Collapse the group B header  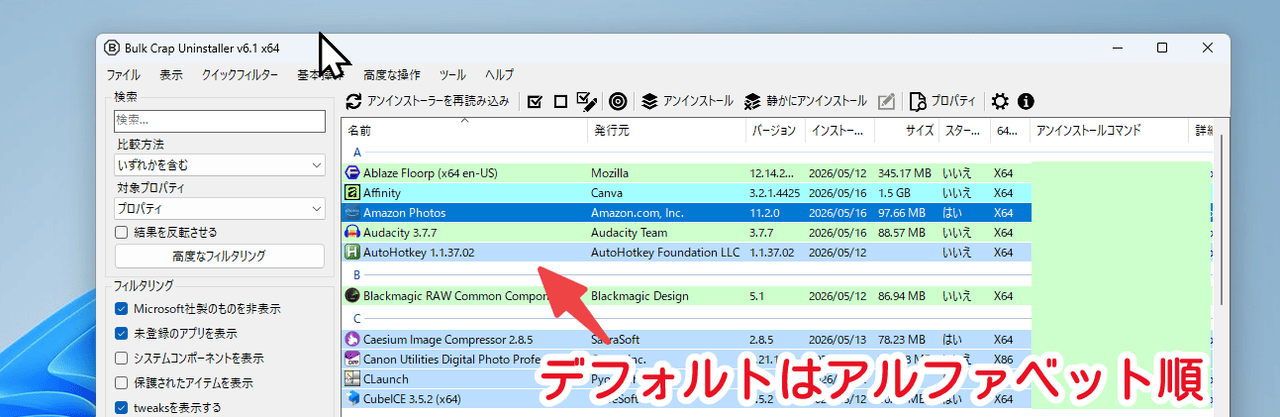357,275
